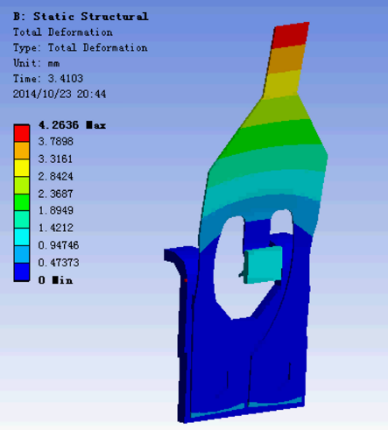Click the cyan block inside the model opening
Screen dimensions: 388x430
coord(264,265)
